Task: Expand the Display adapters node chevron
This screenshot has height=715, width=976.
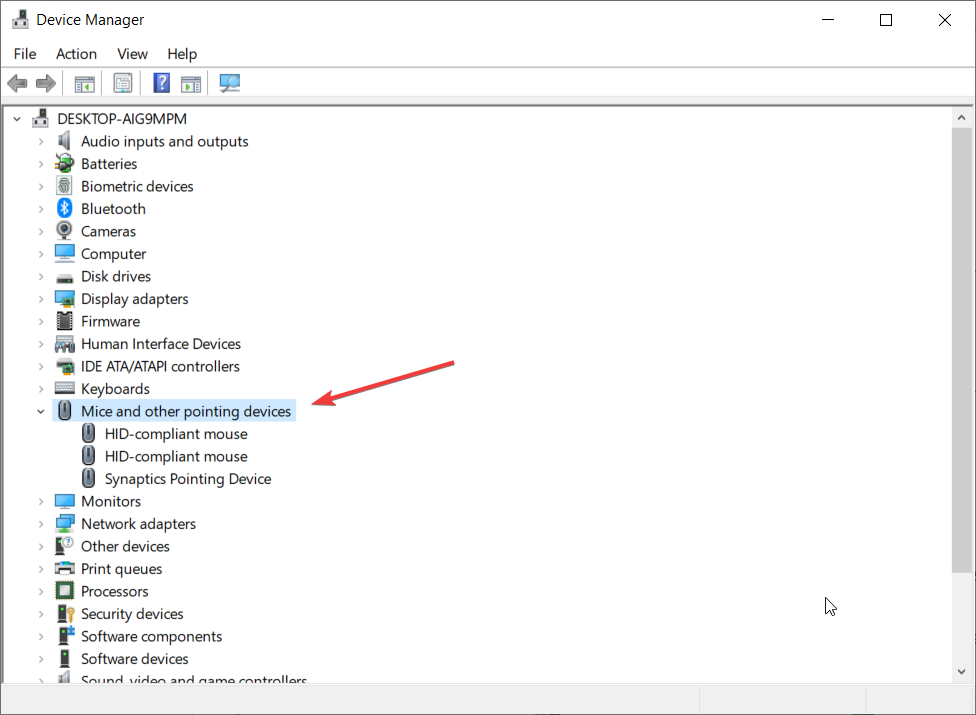Action: pyautogui.click(x=41, y=299)
